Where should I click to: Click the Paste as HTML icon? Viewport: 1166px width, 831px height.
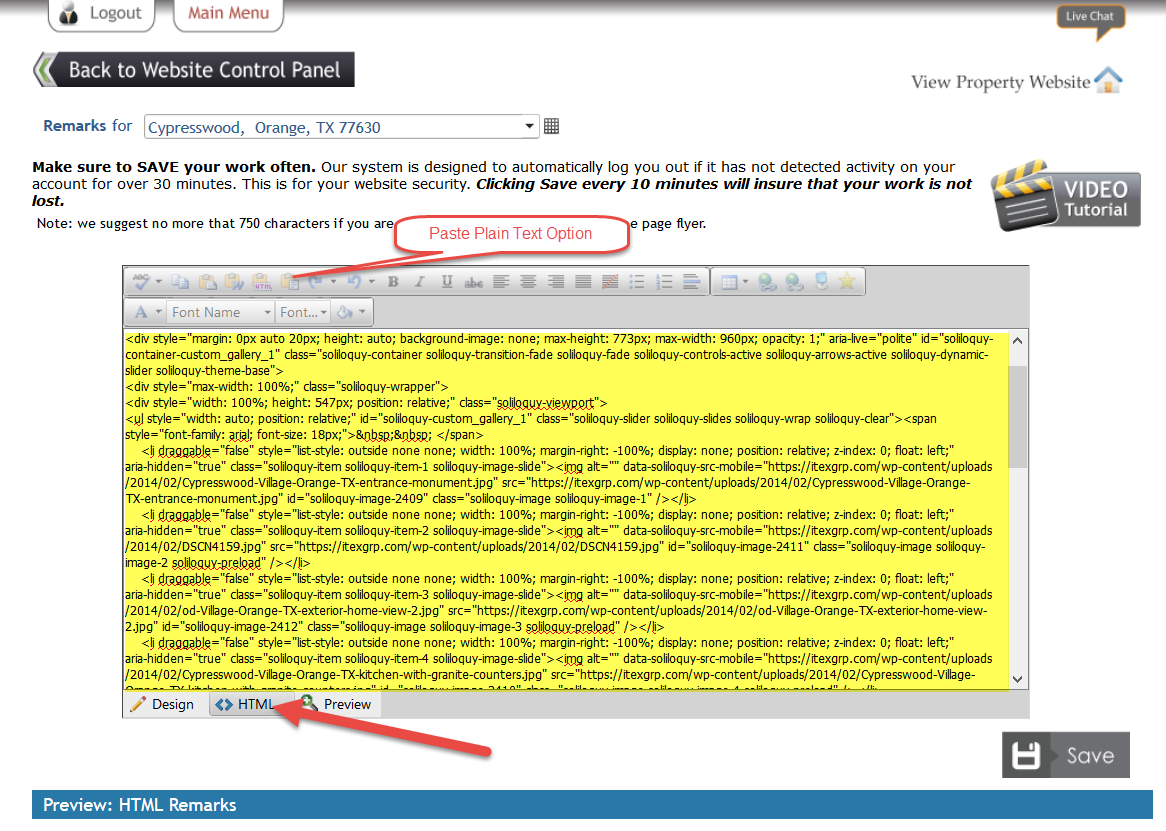(x=262, y=282)
